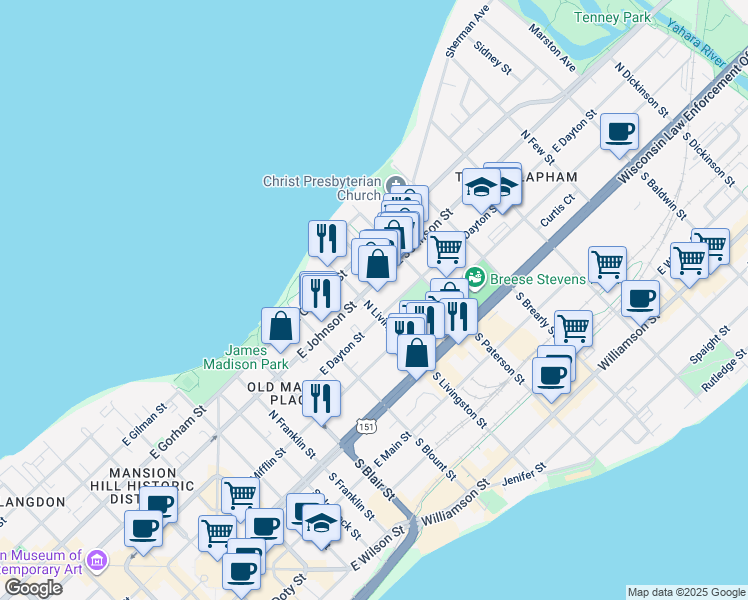Click the Google logo in the corner

33,587
